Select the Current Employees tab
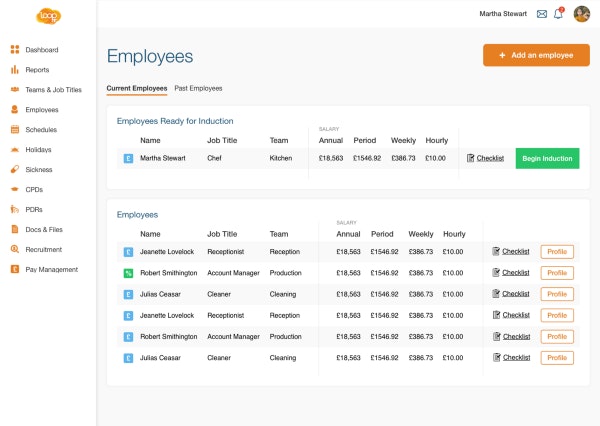Image resolution: width=600 pixels, height=426 pixels. click(x=137, y=88)
